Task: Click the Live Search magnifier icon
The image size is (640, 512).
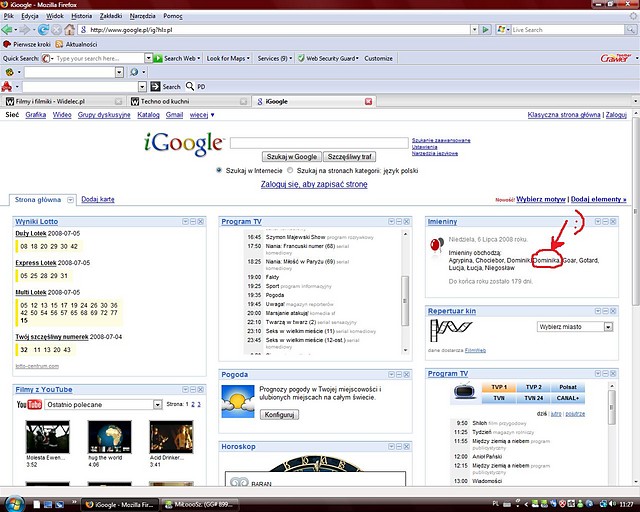Action: coord(631,29)
